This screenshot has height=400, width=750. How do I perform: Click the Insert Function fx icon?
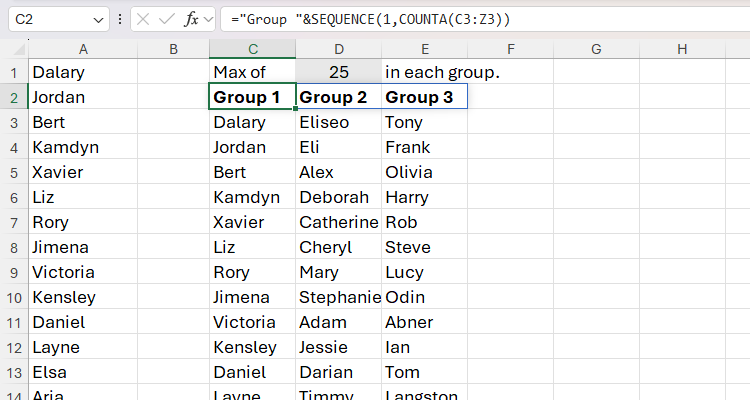coord(193,19)
